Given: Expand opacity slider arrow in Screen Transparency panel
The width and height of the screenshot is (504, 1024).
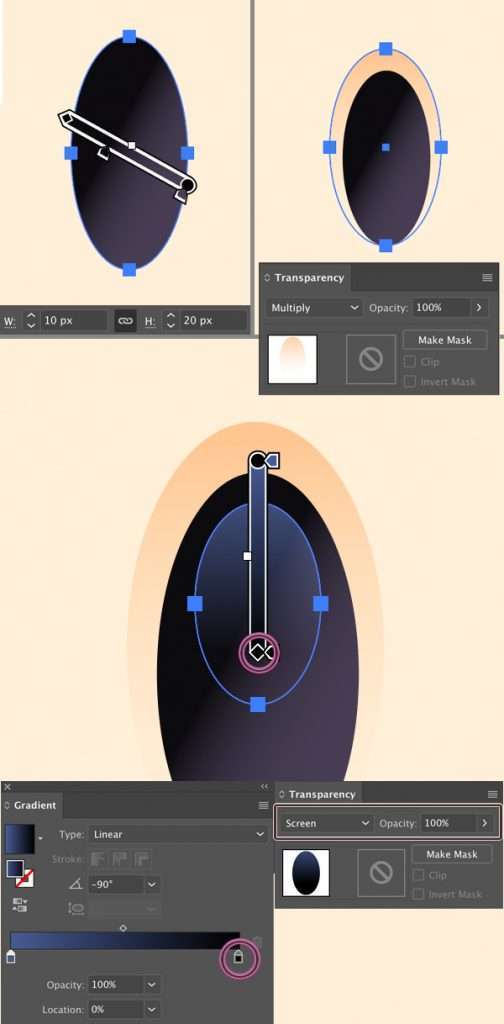Looking at the screenshot, I should click(484, 824).
